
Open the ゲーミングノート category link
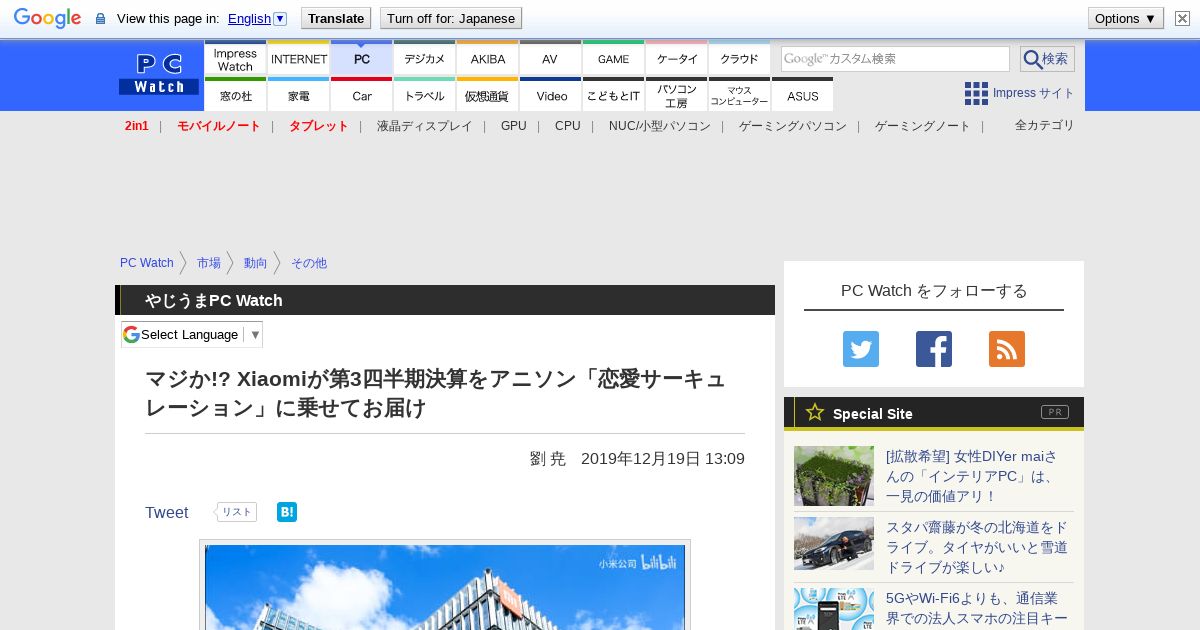pos(923,126)
